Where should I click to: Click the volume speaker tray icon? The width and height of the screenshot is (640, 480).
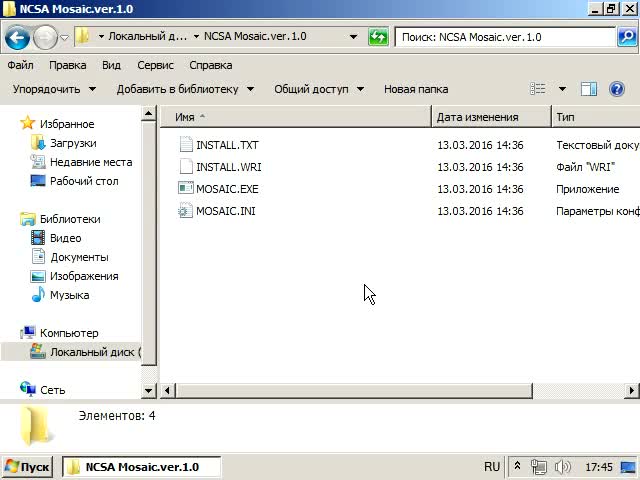[563, 467]
